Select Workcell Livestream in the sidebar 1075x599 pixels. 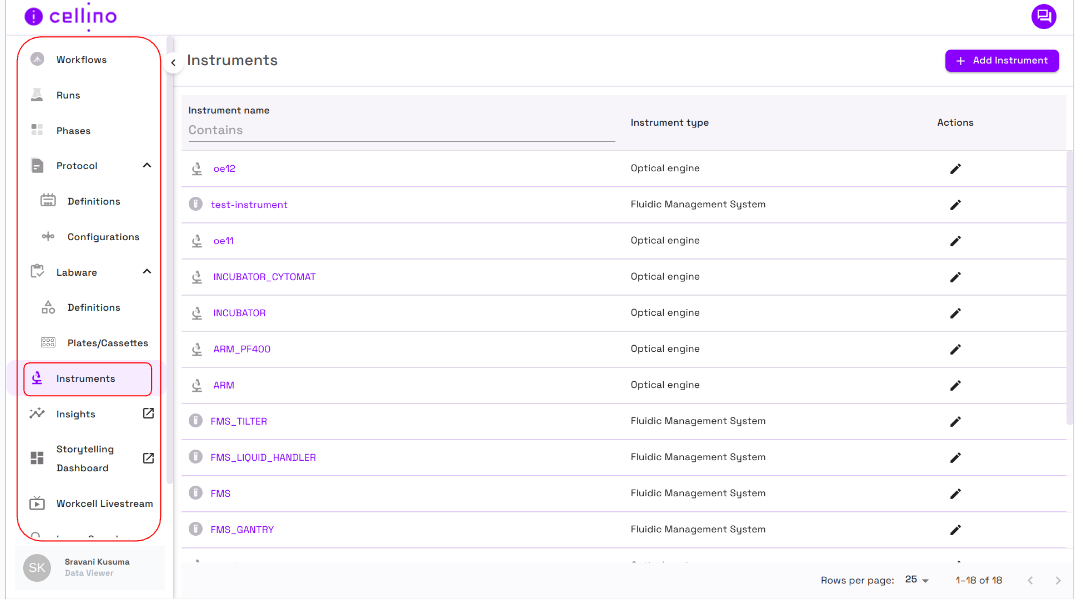104,504
